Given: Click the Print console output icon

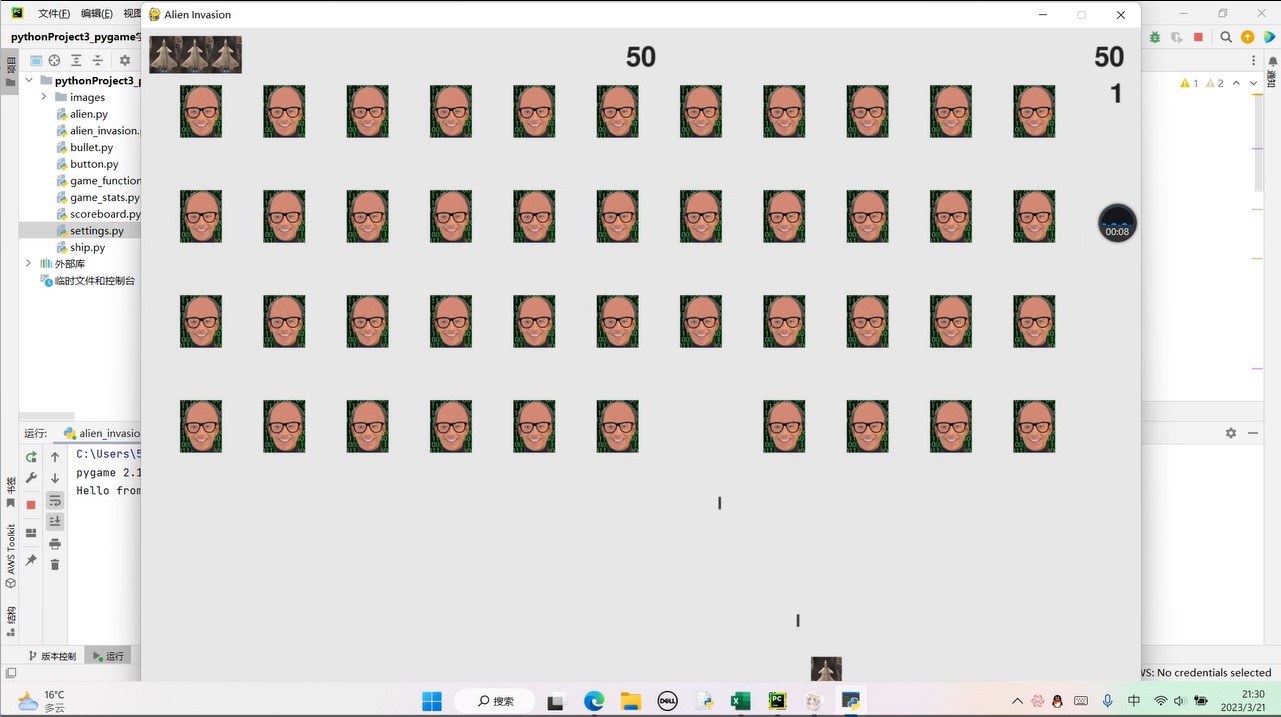Looking at the screenshot, I should pyautogui.click(x=55, y=544).
